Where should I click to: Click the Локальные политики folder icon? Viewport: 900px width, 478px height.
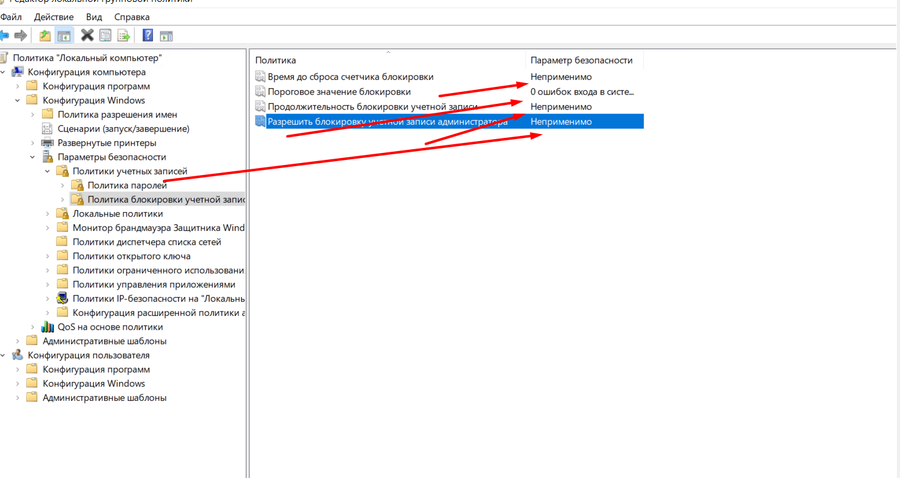click(63, 213)
